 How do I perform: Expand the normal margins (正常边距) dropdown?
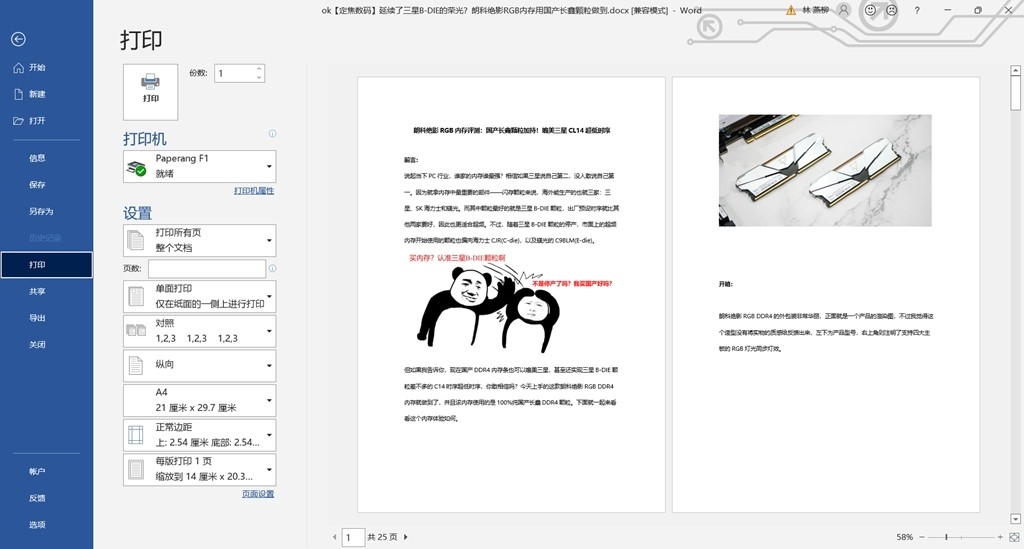point(200,435)
